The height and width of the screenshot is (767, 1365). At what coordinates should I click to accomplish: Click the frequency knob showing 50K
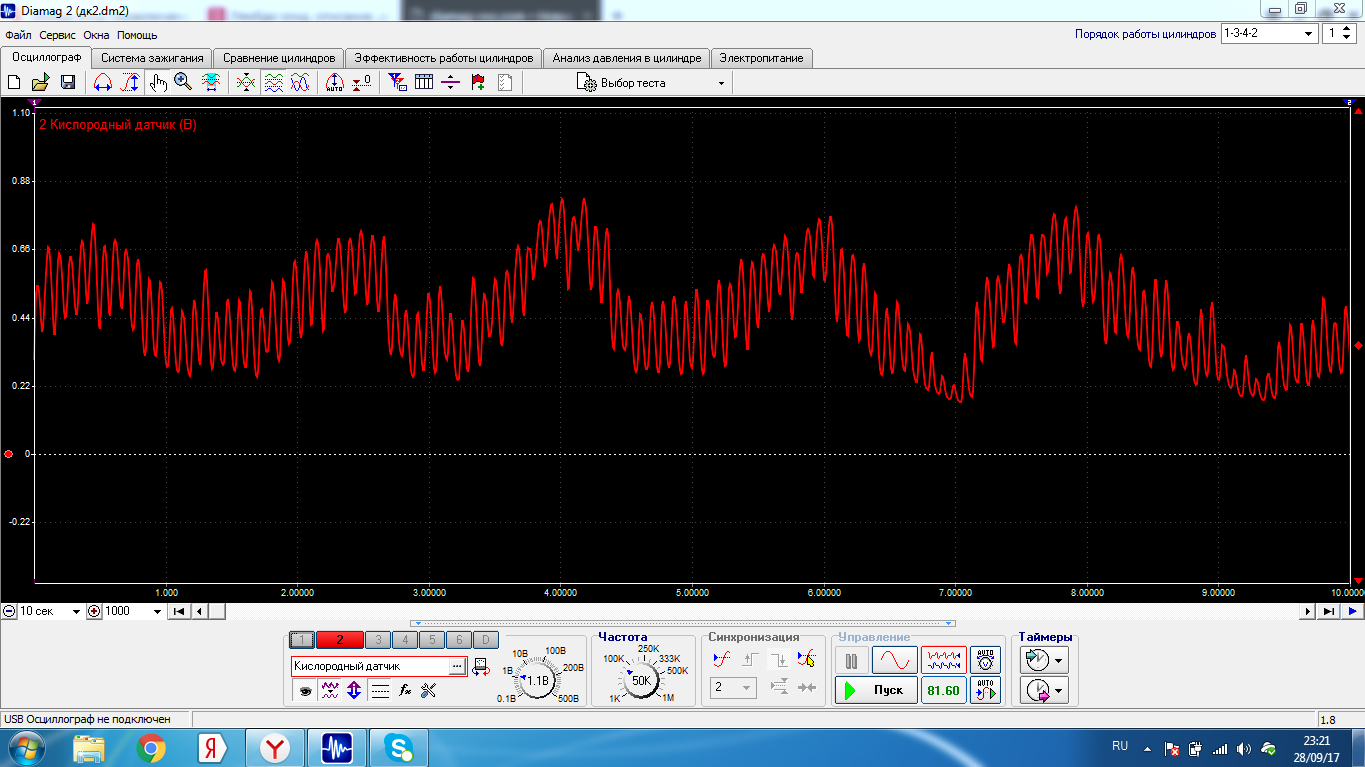[x=641, y=680]
